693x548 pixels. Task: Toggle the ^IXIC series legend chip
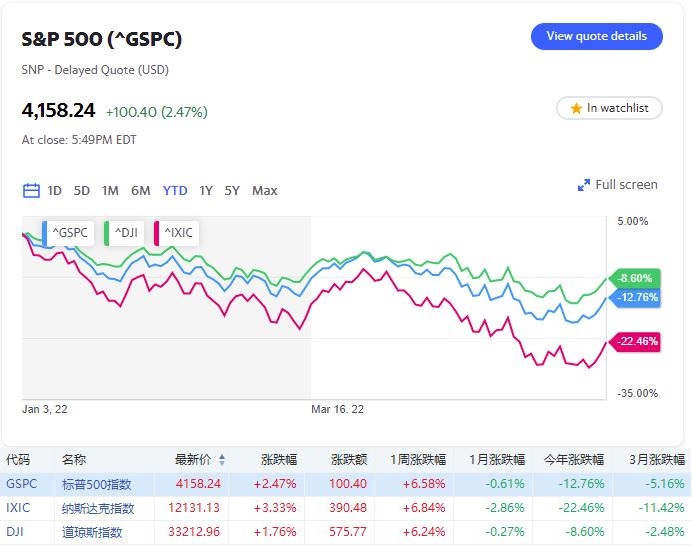(x=177, y=233)
